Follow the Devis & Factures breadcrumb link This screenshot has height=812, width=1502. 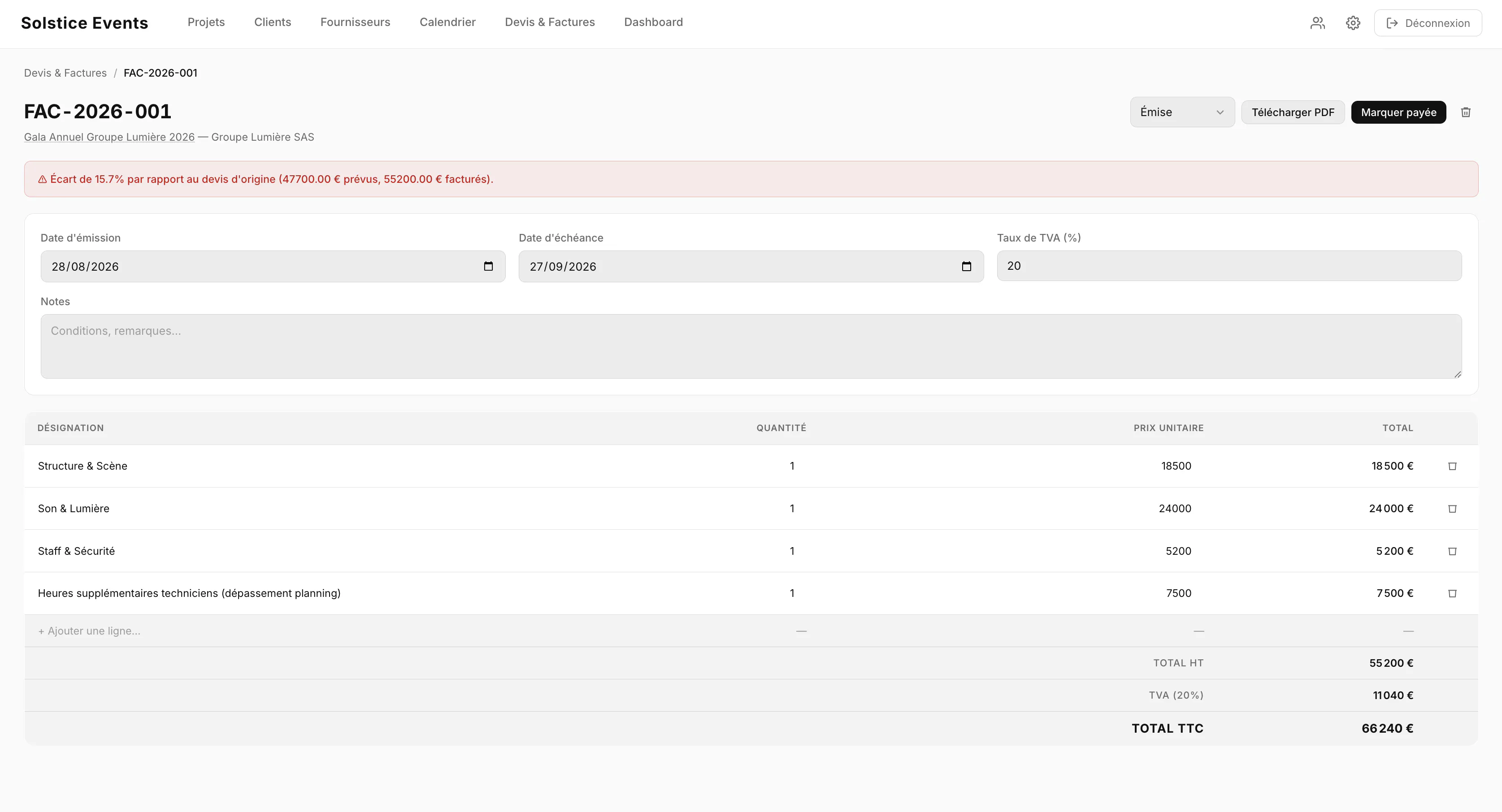(x=65, y=73)
